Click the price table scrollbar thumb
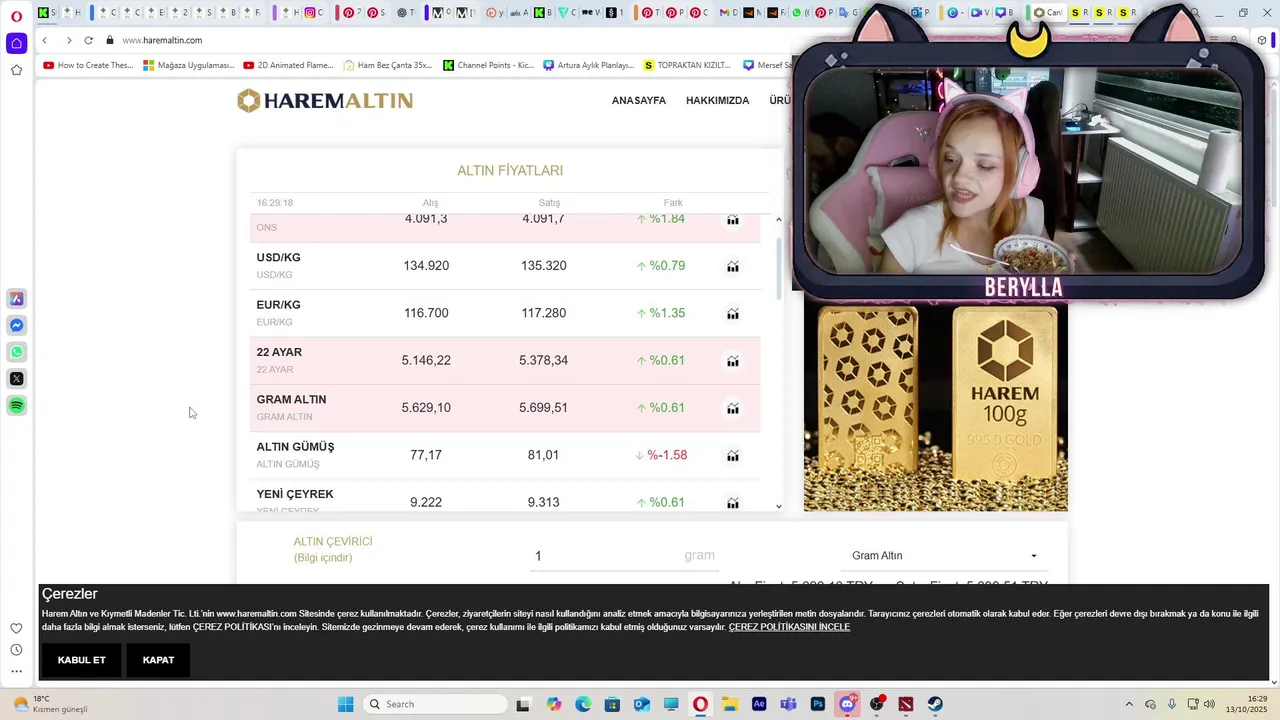The image size is (1280, 720). click(x=779, y=268)
